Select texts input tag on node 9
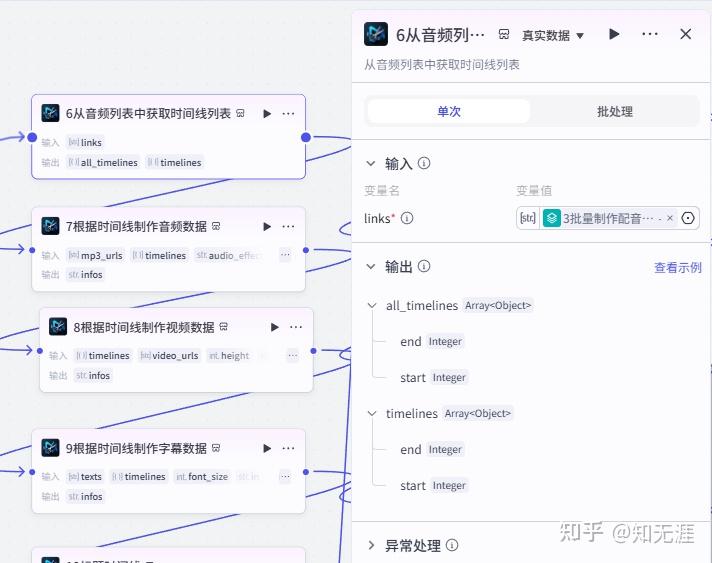The height and width of the screenshot is (563, 712). [x=85, y=477]
